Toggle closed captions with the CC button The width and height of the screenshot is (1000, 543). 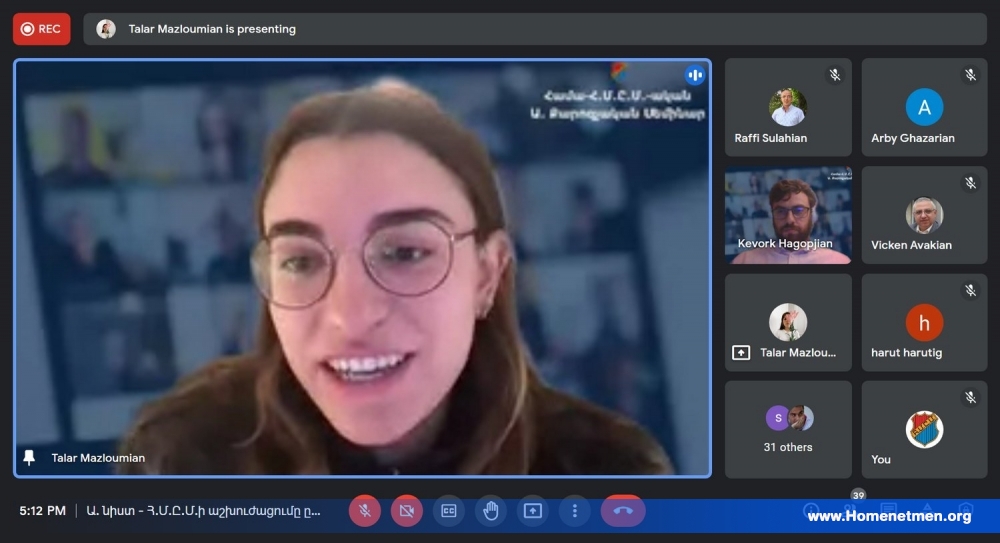(x=449, y=510)
